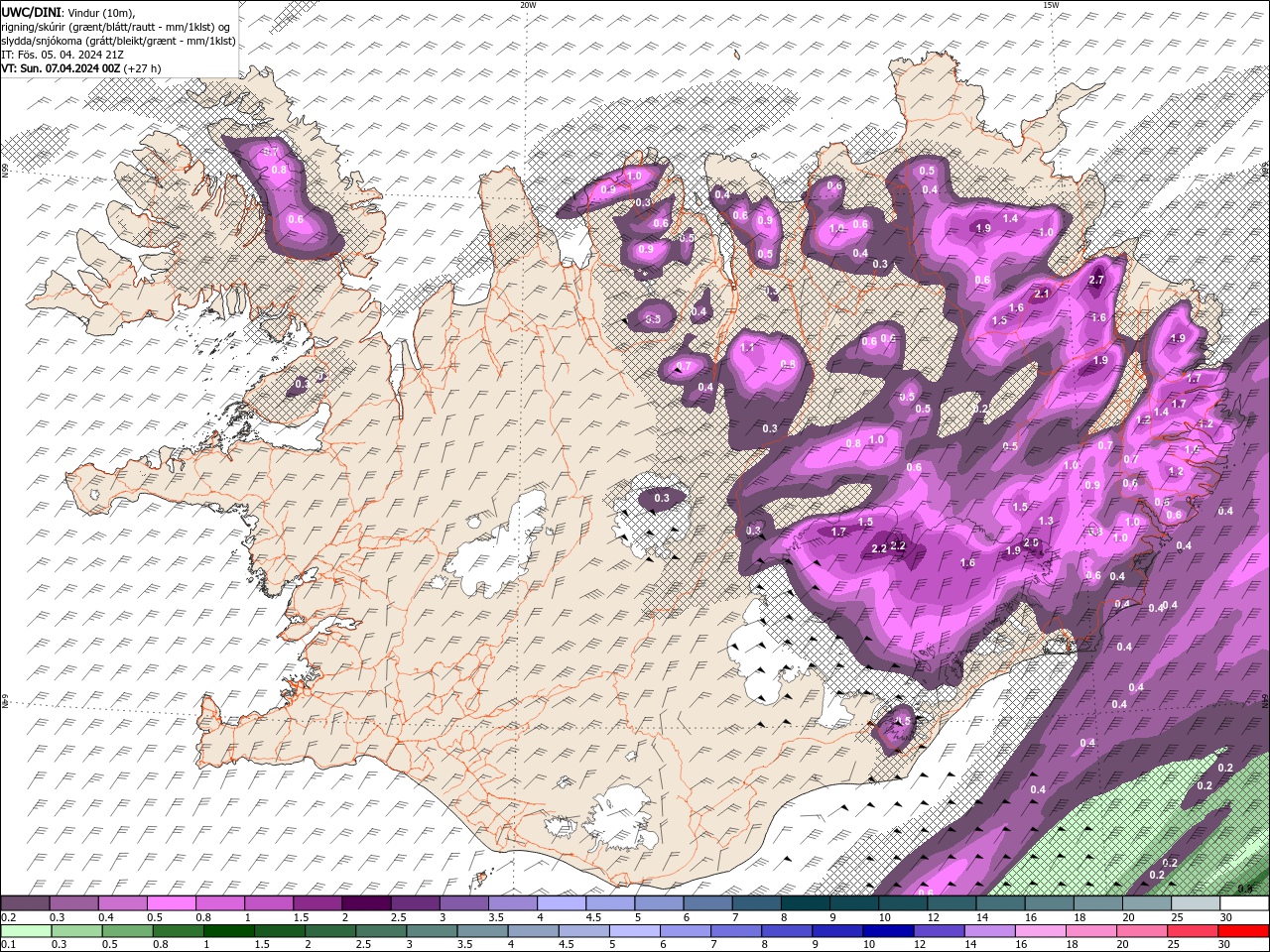Click top-row legend swatch between 4 and 4.5
The width and height of the screenshot is (1270, 952).
564,903
